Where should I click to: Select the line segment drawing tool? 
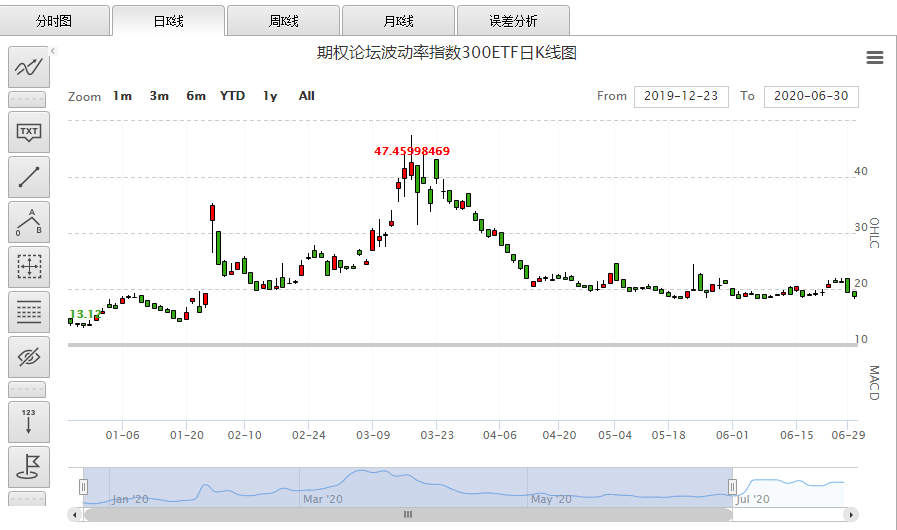[29, 177]
